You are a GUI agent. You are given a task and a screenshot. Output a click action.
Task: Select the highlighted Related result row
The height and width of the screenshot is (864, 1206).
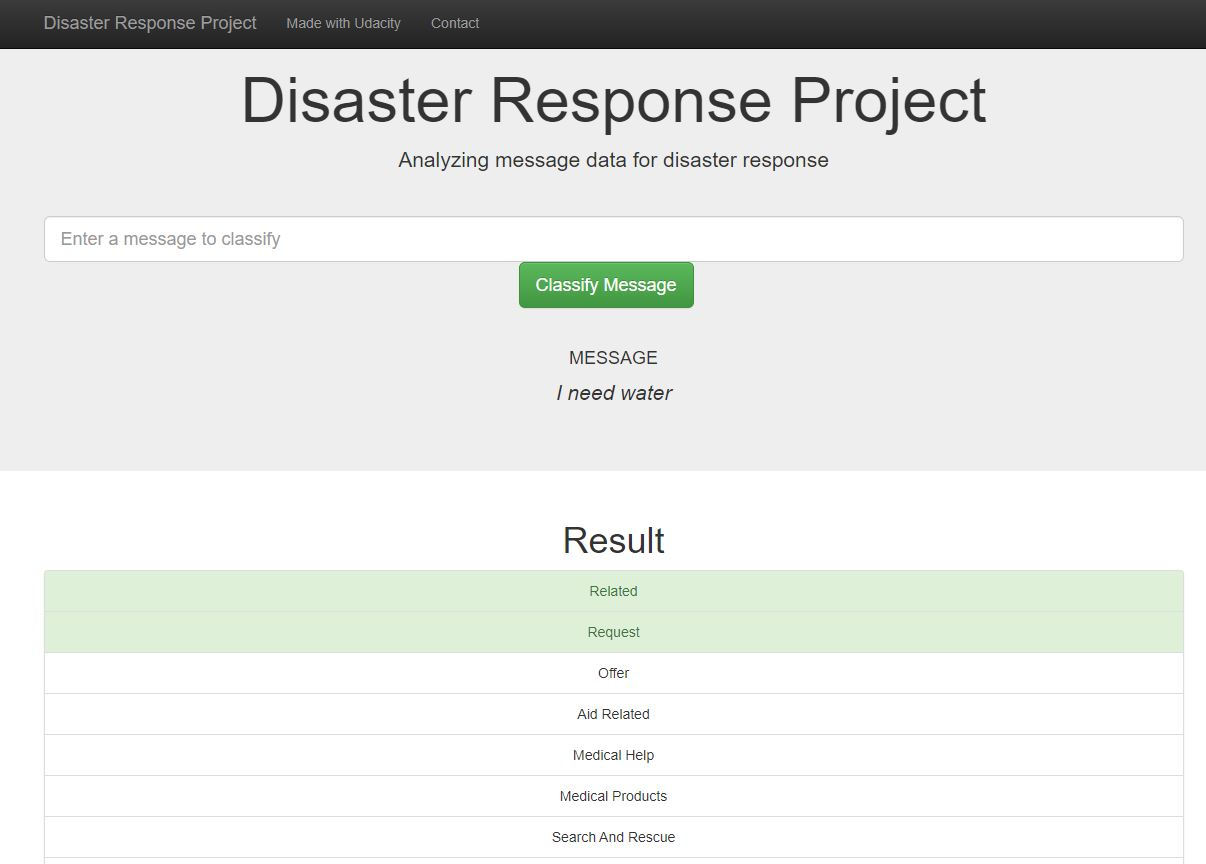click(x=613, y=591)
